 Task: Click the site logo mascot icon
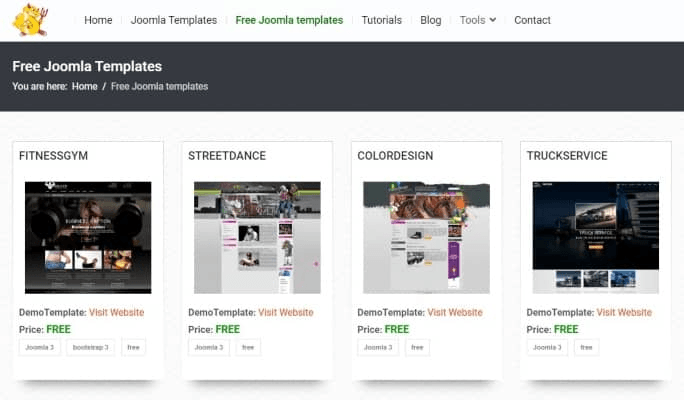tap(30, 20)
